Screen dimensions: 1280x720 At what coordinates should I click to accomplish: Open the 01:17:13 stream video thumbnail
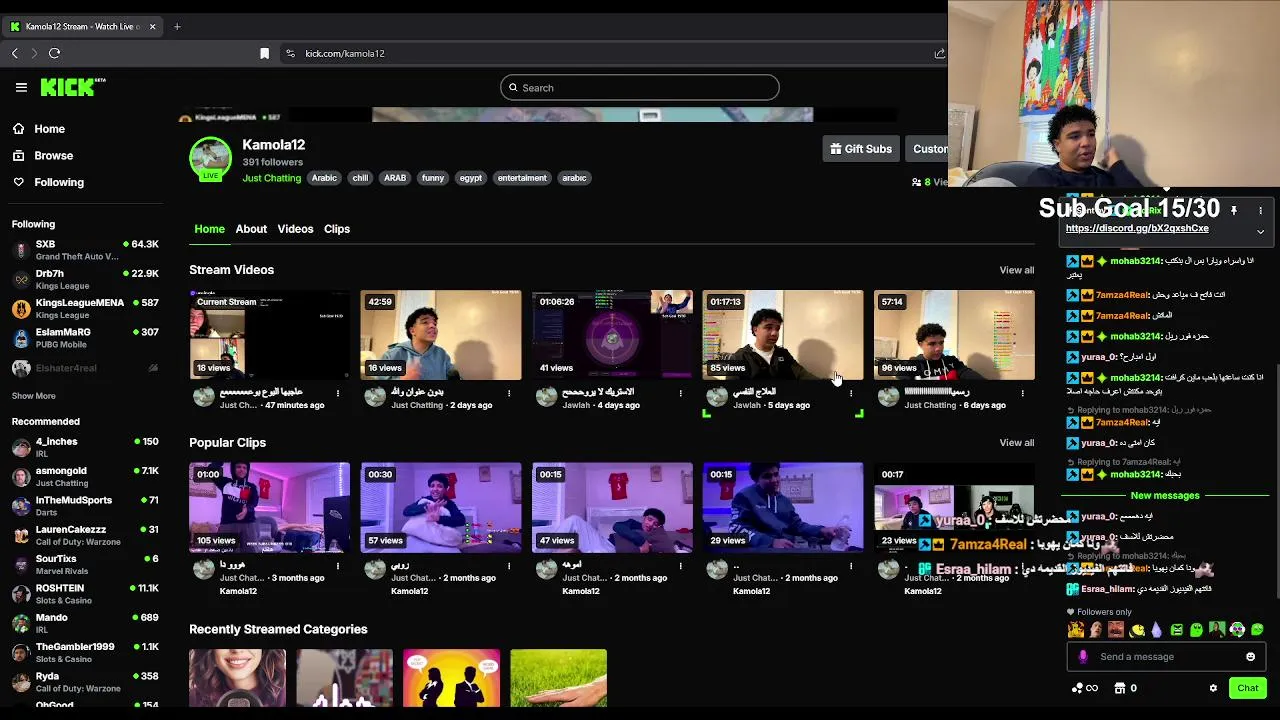(x=783, y=335)
